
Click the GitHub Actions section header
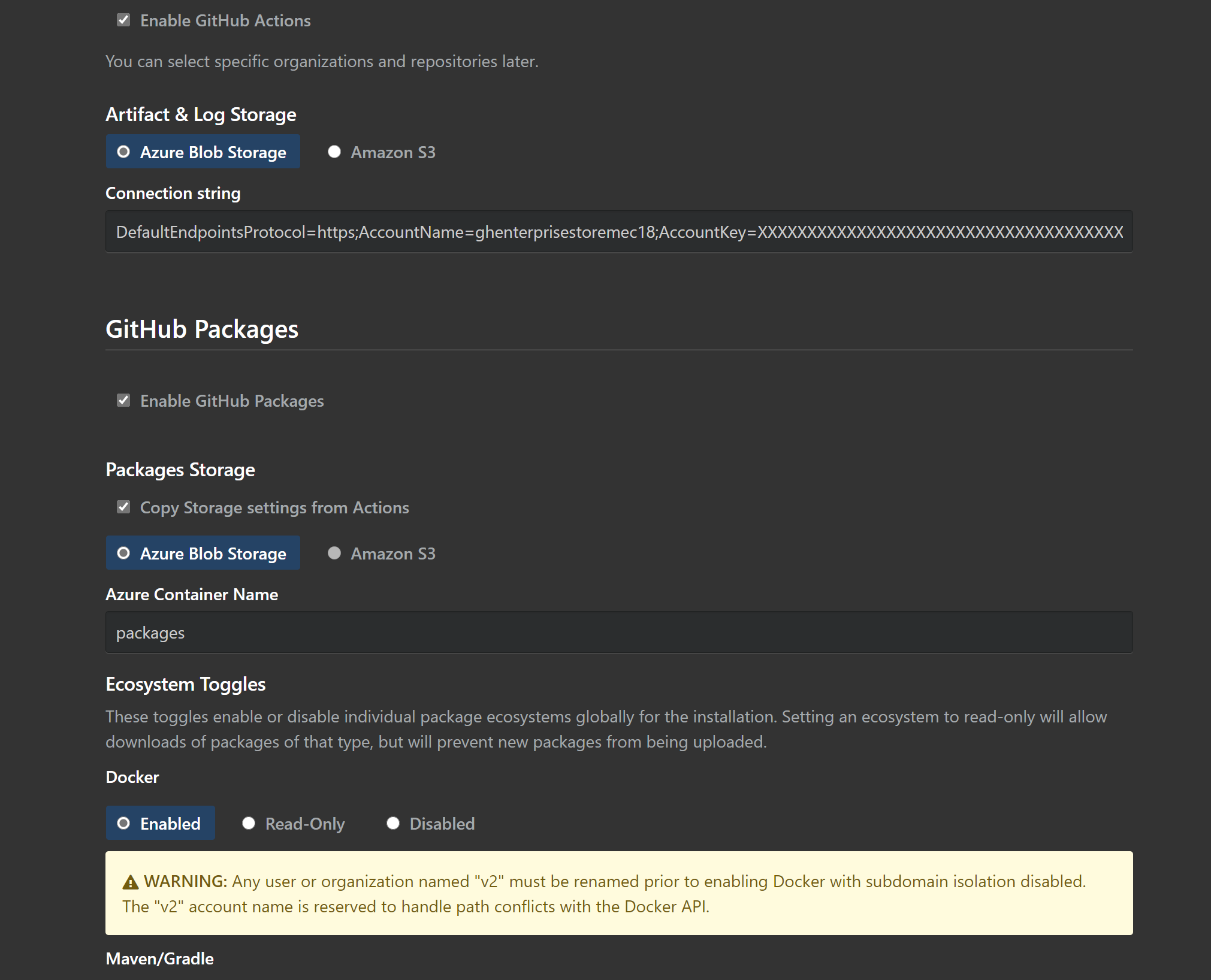coord(228,19)
